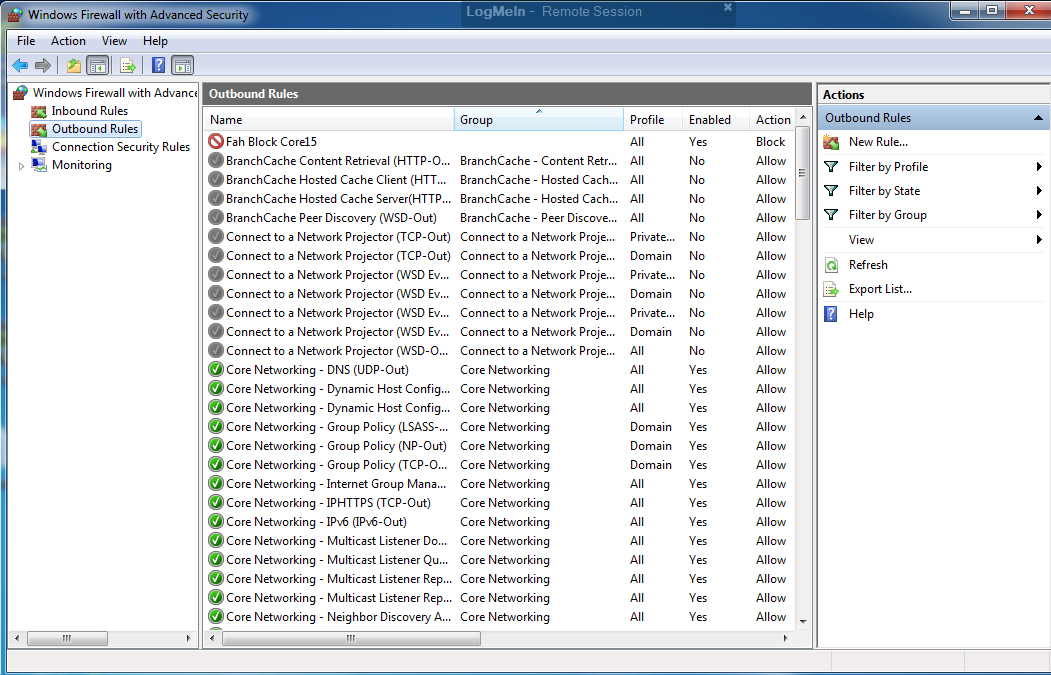Screen dimensions: 1051x675
Task: Sort by the Name column header
Action: [x=328, y=119]
